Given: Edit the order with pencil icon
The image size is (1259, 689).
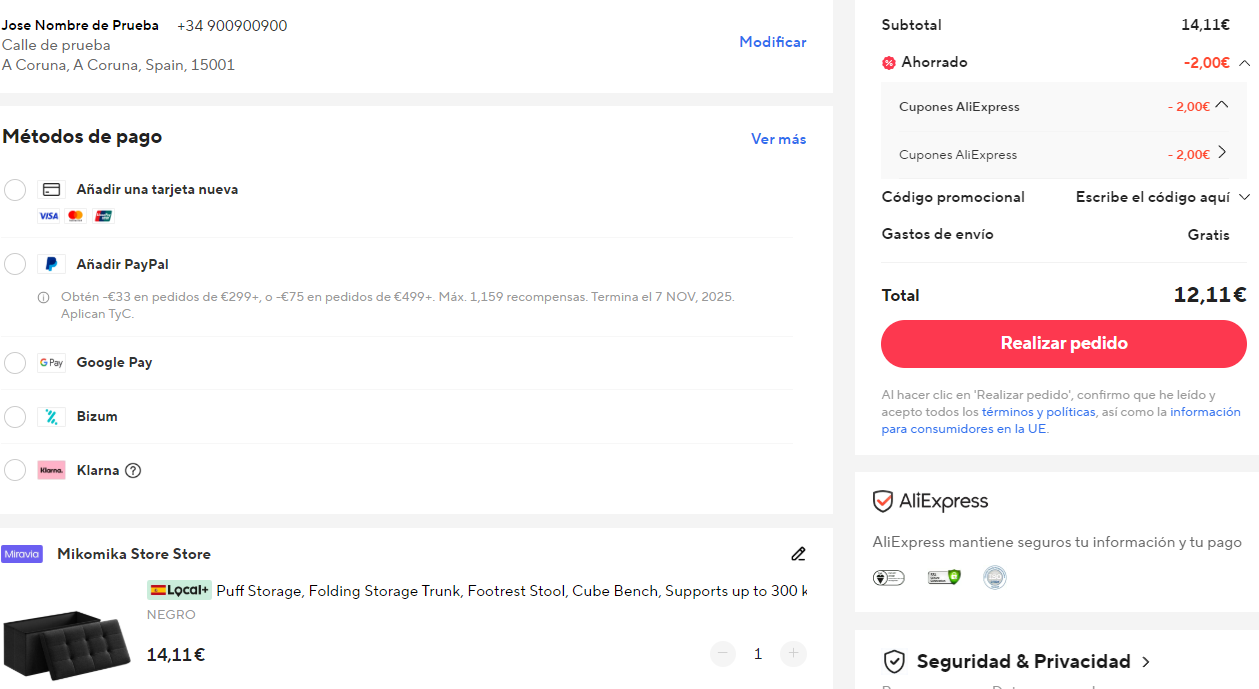Looking at the screenshot, I should point(798,554).
